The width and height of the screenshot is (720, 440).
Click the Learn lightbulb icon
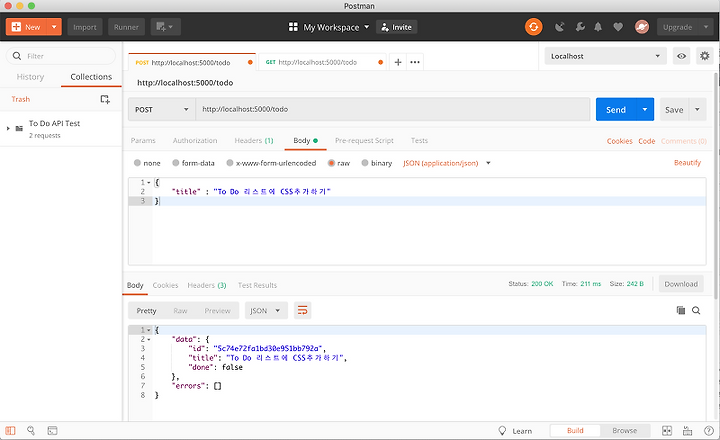tap(502, 430)
